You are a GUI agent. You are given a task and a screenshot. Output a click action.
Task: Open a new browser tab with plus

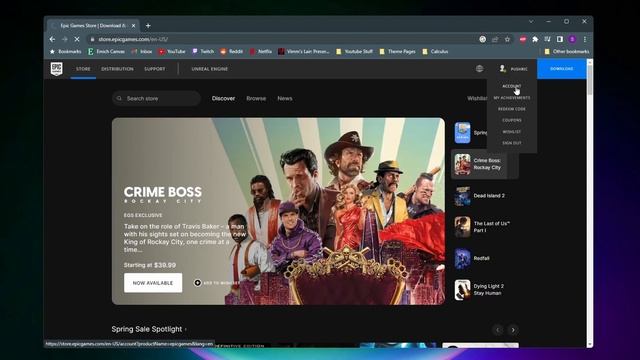[x=148, y=25]
